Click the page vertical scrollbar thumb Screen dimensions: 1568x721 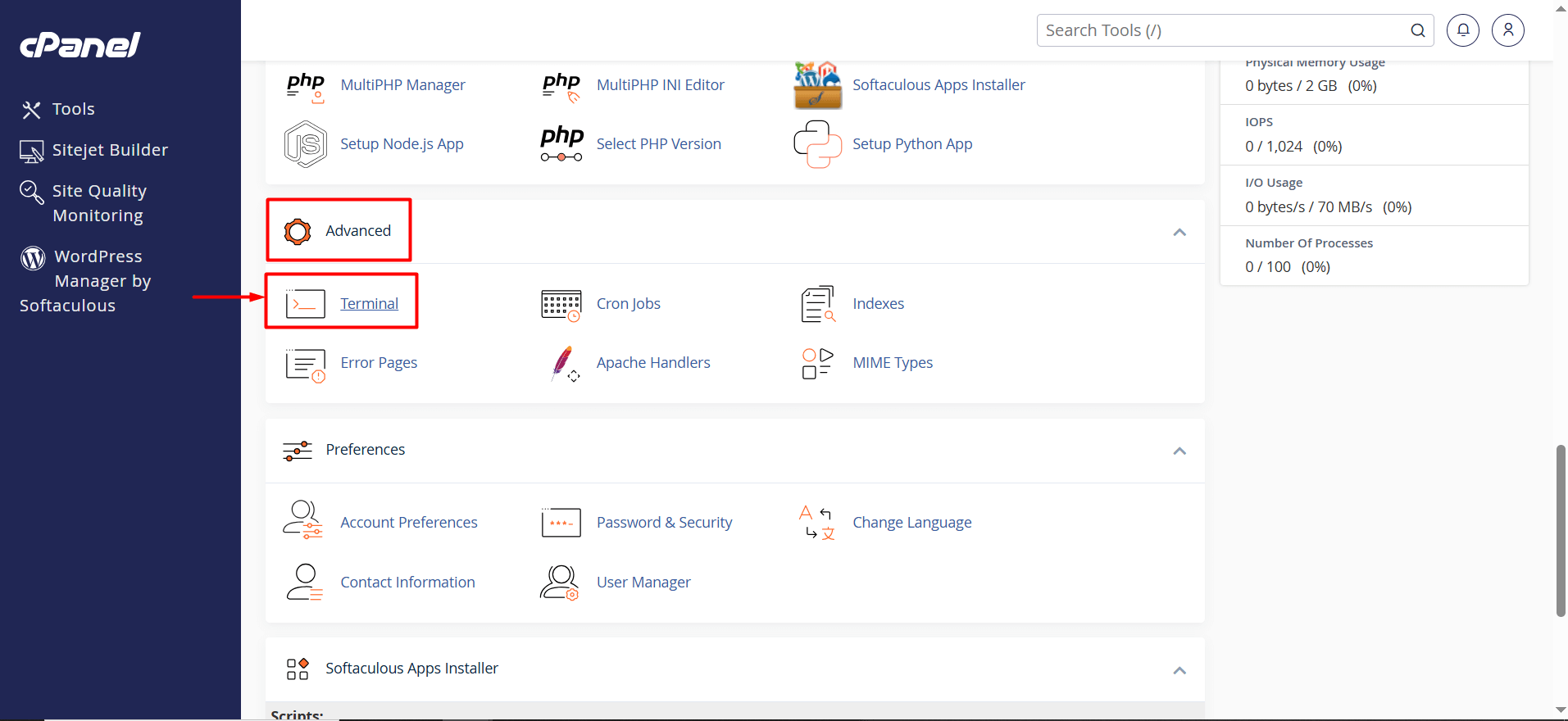pyautogui.click(x=1561, y=530)
